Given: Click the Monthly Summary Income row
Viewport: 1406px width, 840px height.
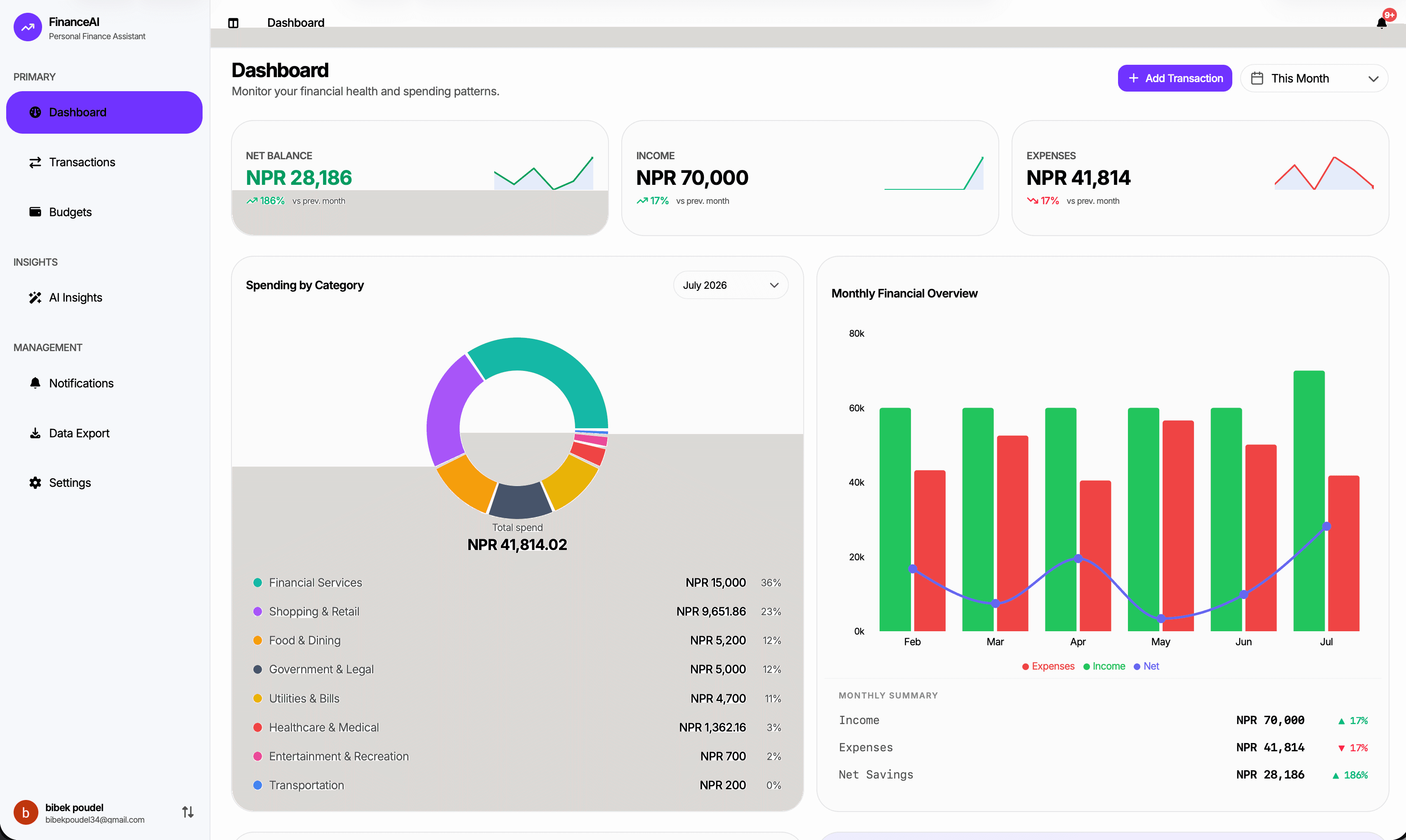Looking at the screenshot, I should 1103,720.
